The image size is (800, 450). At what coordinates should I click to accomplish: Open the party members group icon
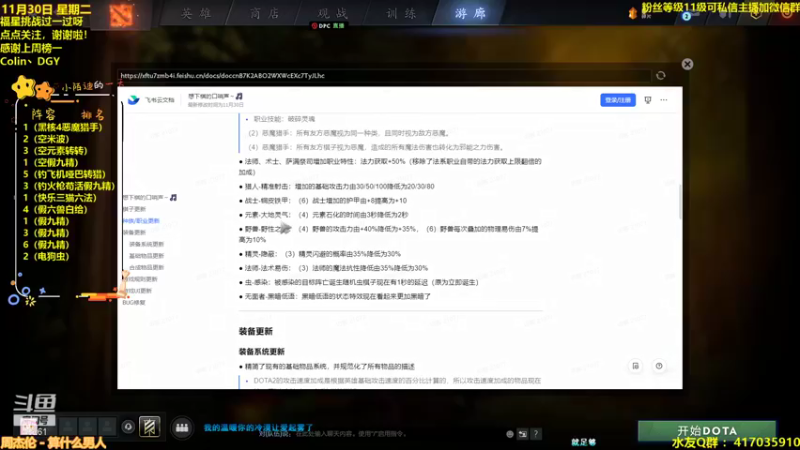click(182, 428)
